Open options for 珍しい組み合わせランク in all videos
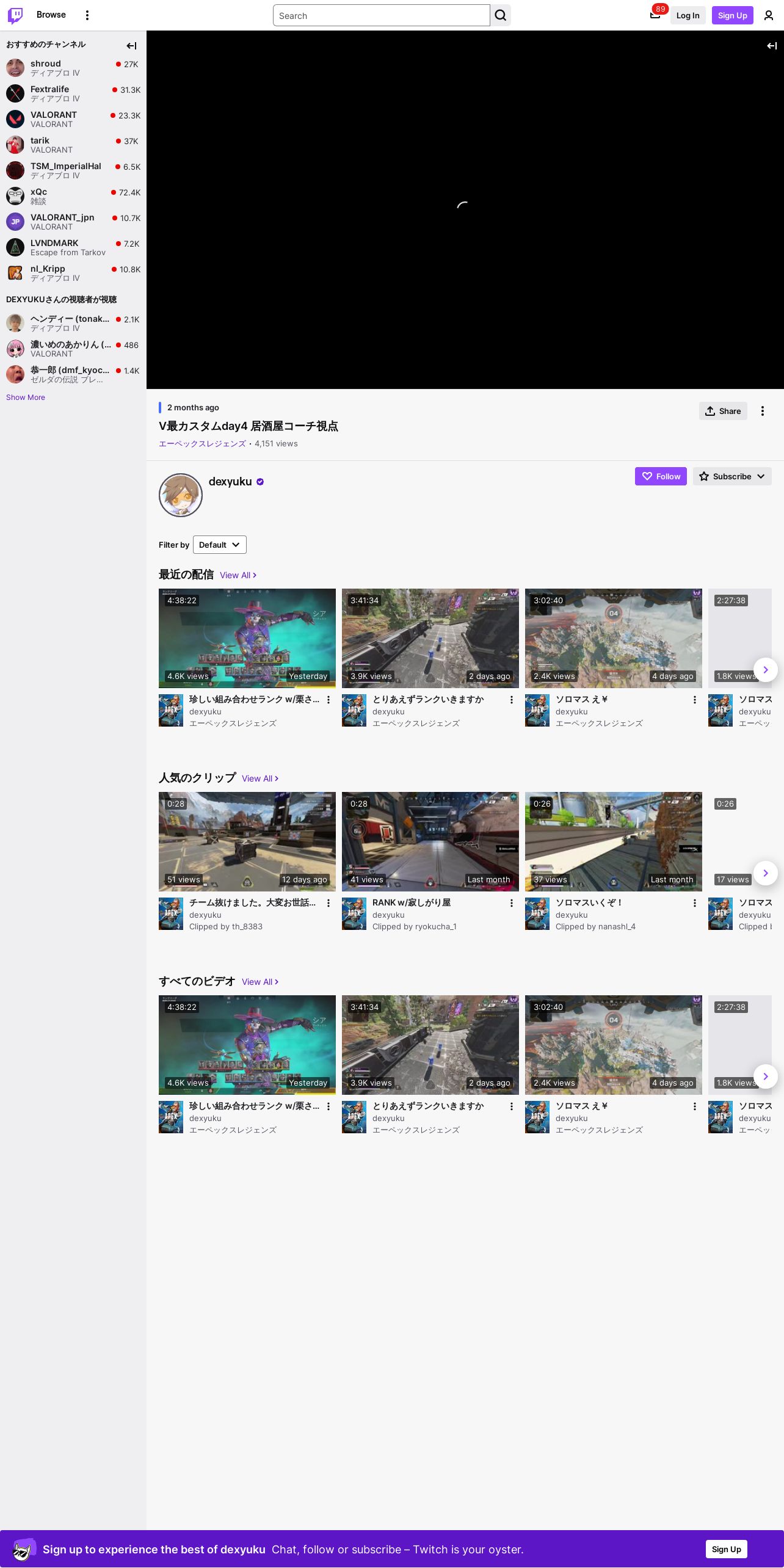Viewport: 784px width, 1568px height. pyautogui.click(x=328, y=1106)
